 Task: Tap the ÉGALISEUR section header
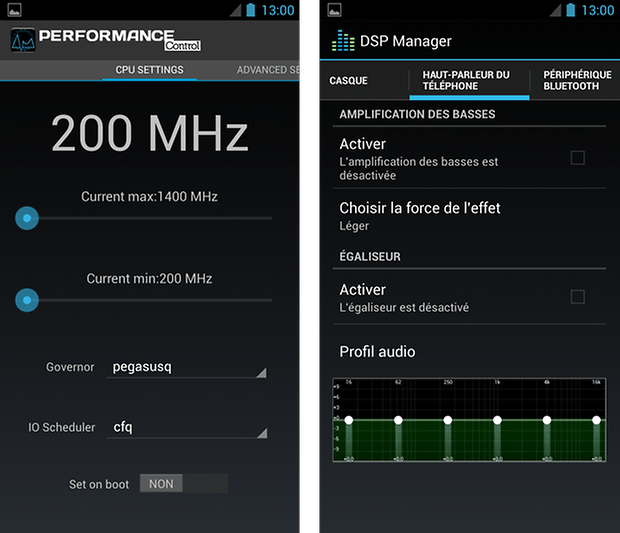[x=370, y=257]
